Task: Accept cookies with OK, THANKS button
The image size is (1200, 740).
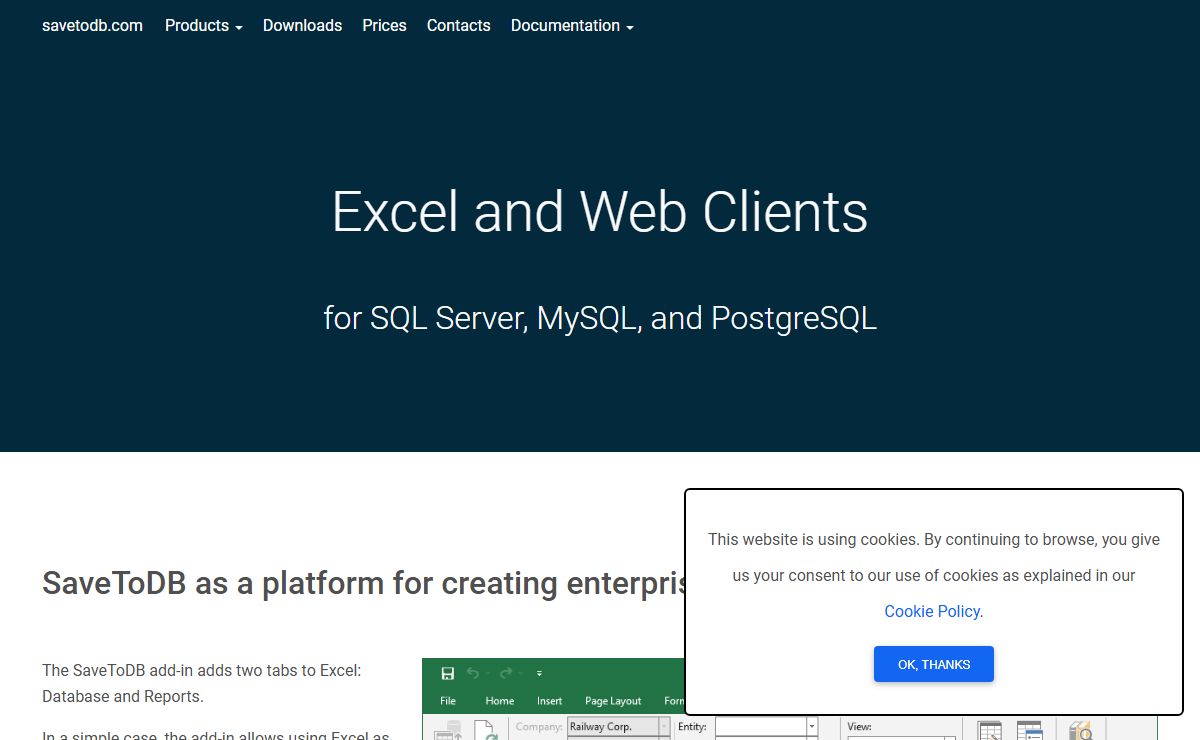Action: [934, 664]
